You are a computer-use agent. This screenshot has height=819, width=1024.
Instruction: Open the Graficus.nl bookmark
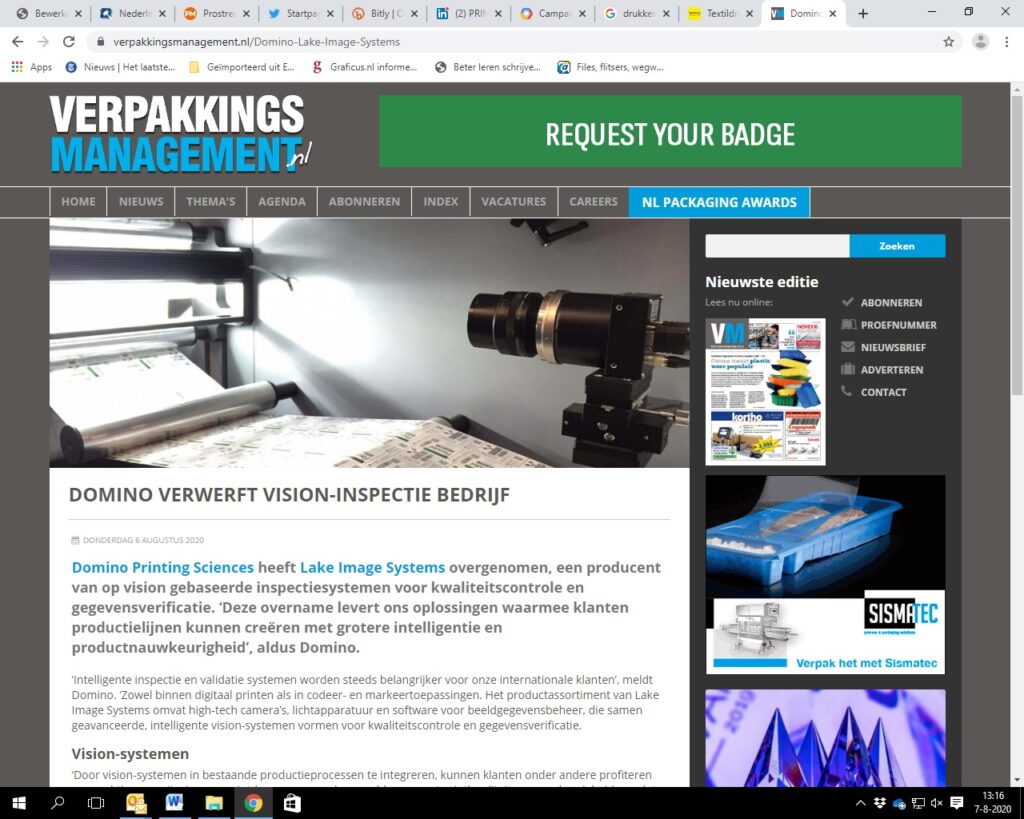pos(364,67)
